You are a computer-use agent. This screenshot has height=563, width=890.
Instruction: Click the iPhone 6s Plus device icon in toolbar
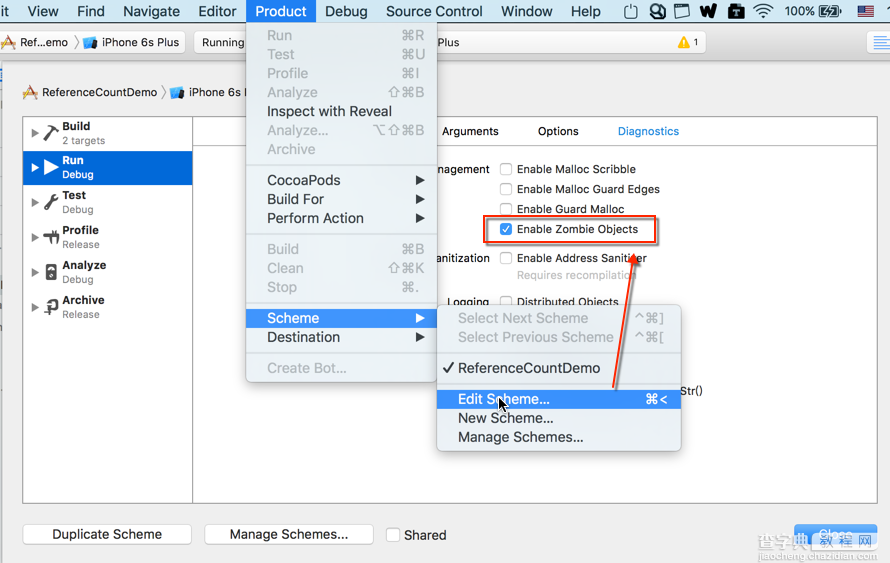(90, 43)
